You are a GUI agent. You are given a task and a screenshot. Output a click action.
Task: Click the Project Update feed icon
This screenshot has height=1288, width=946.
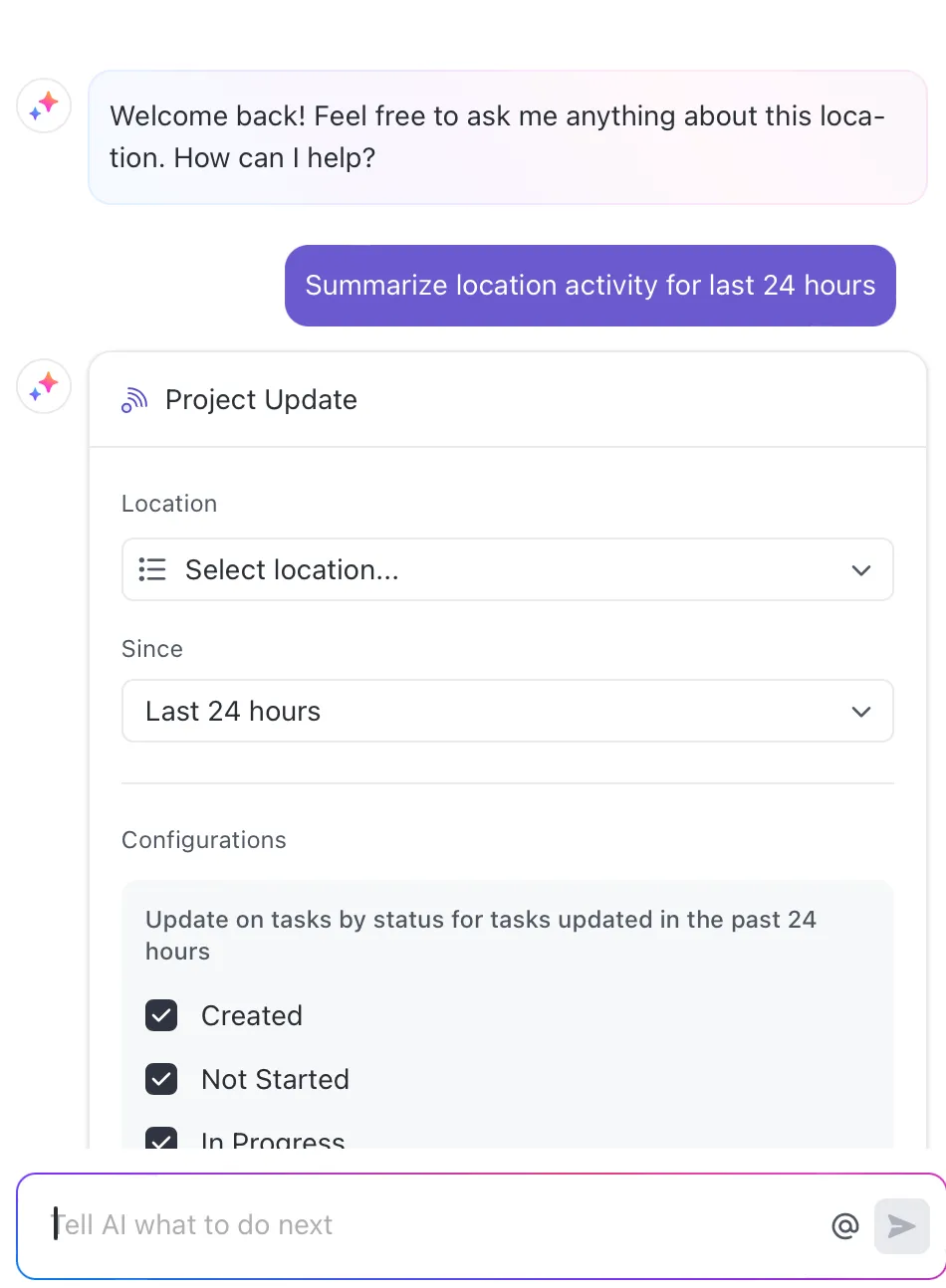pos(134,400)
